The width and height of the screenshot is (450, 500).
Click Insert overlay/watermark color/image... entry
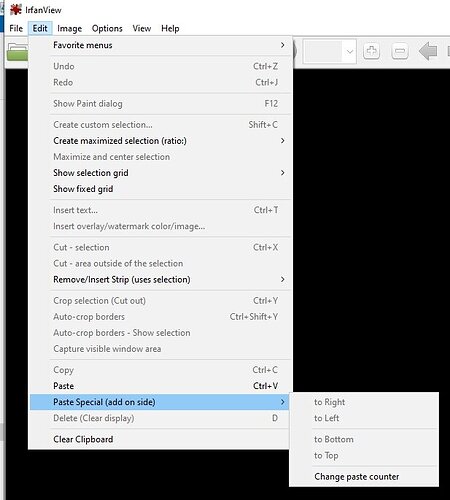161,226
